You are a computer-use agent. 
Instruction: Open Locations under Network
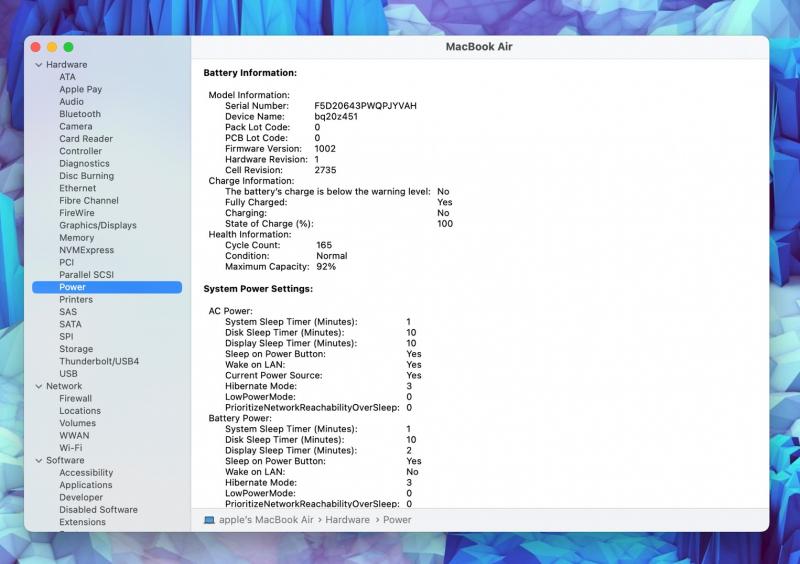80,411
